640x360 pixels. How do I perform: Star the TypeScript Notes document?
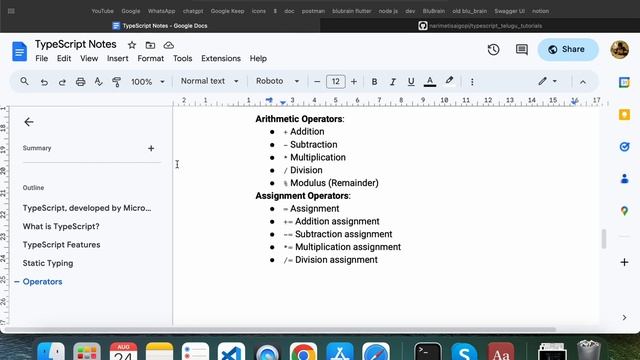132,45
